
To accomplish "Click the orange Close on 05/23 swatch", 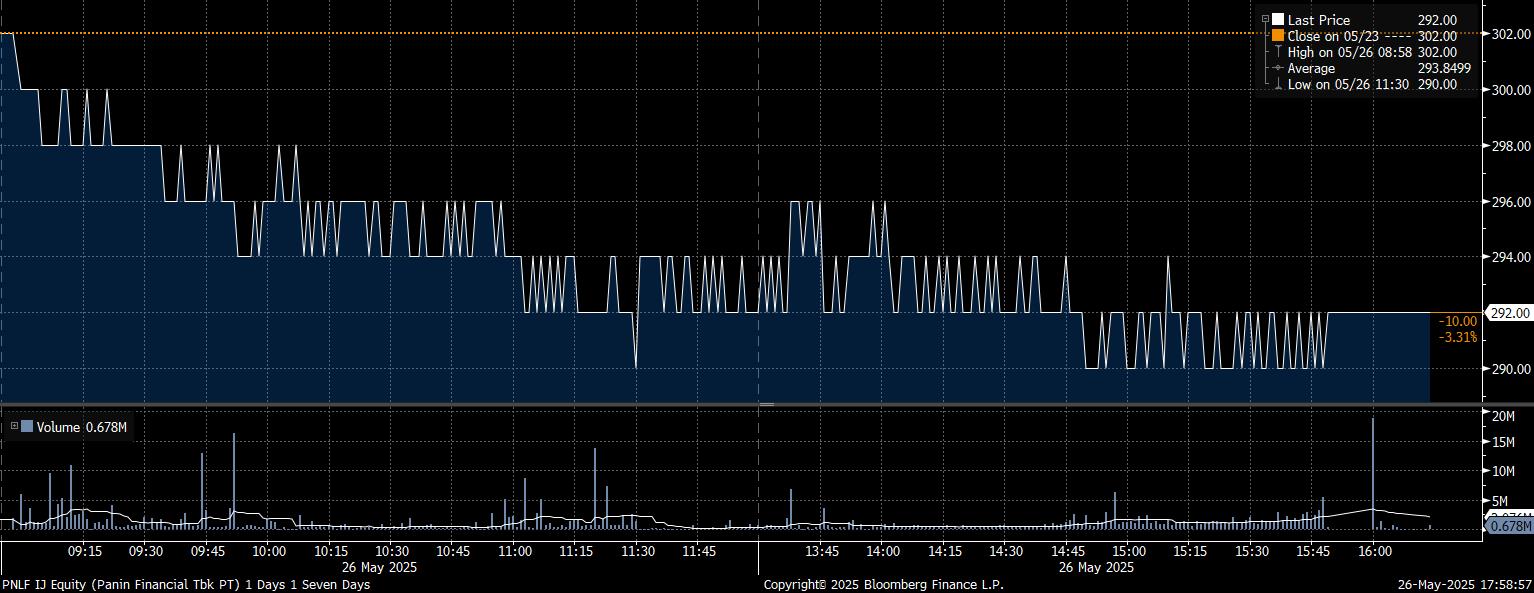I will pyautogui.click(x=1278, y=36).
